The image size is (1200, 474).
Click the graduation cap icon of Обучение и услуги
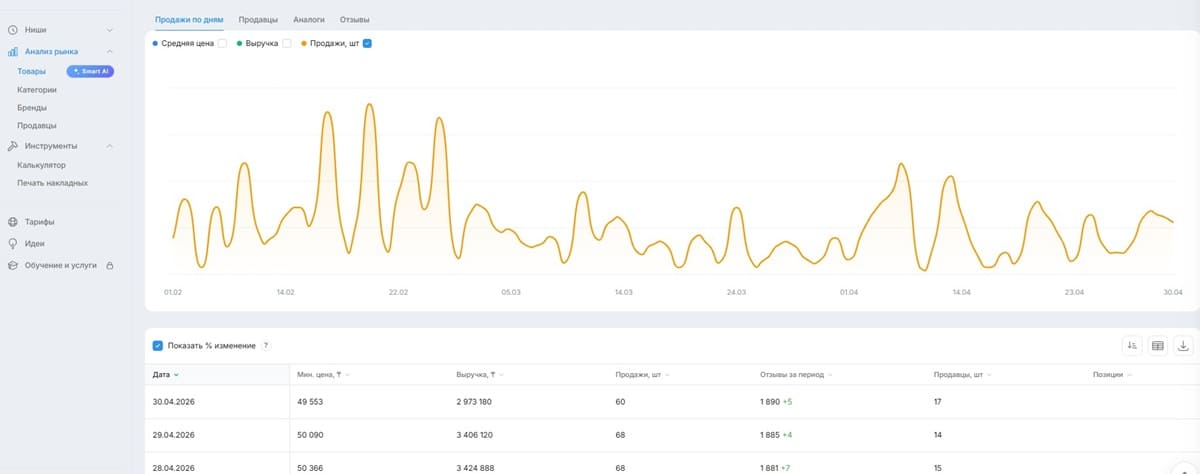(12, 265)
